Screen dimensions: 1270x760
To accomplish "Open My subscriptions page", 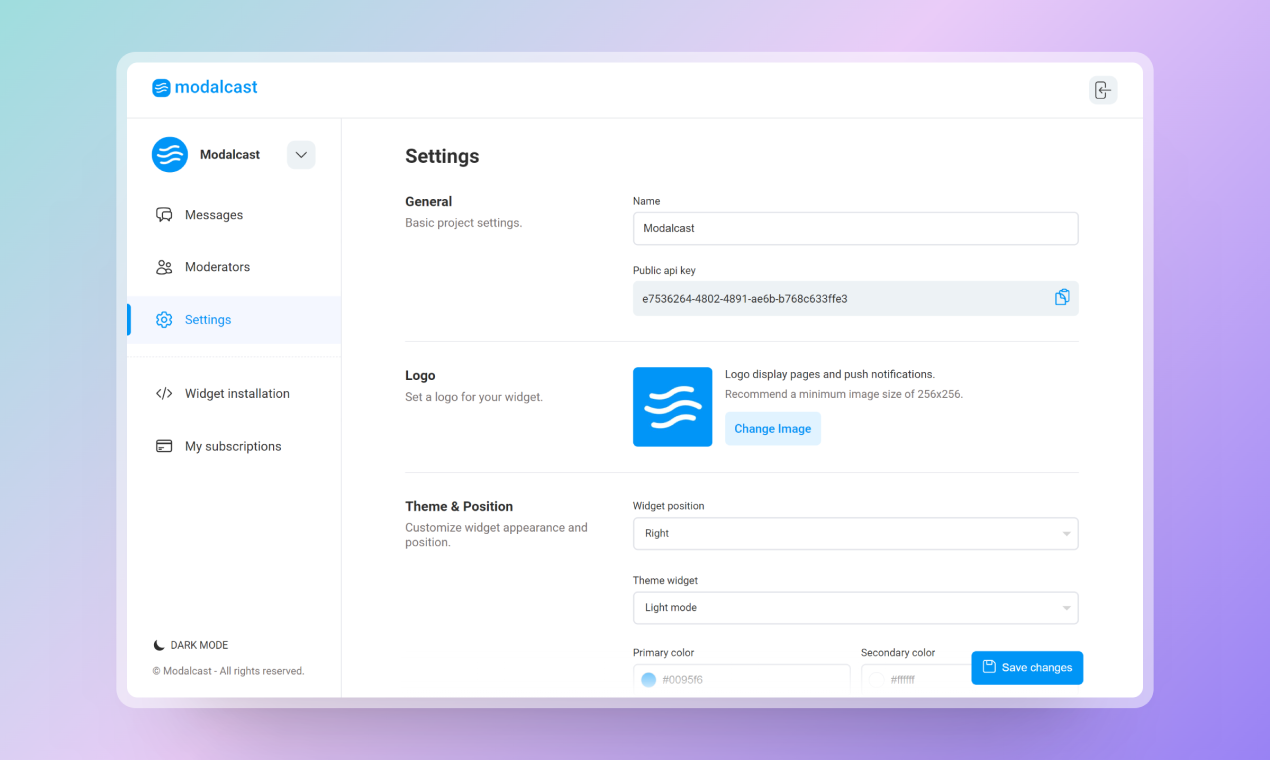I will pyautogui.click(x=234, y=446).
